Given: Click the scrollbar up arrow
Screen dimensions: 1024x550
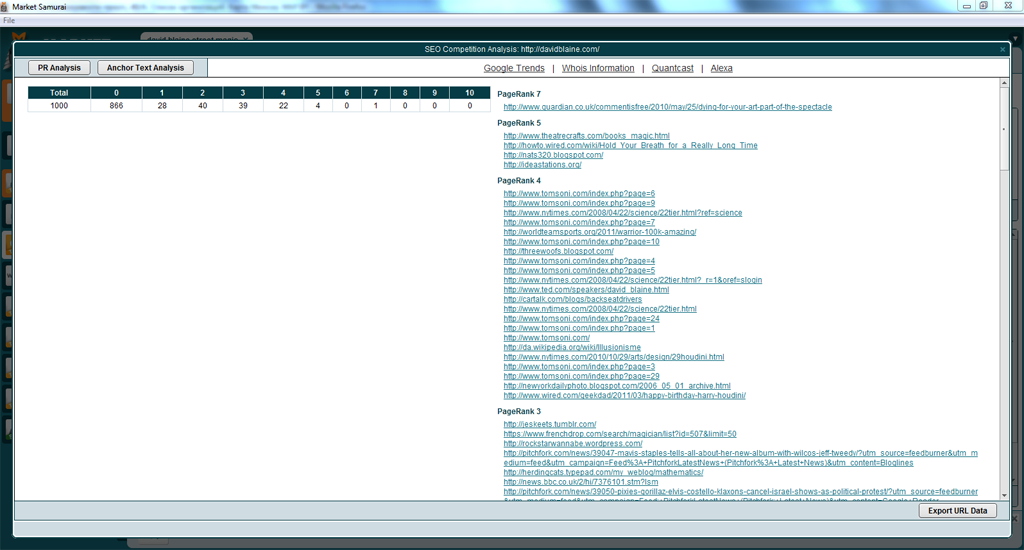Looking at the screenshot, I should [1004, 84].
